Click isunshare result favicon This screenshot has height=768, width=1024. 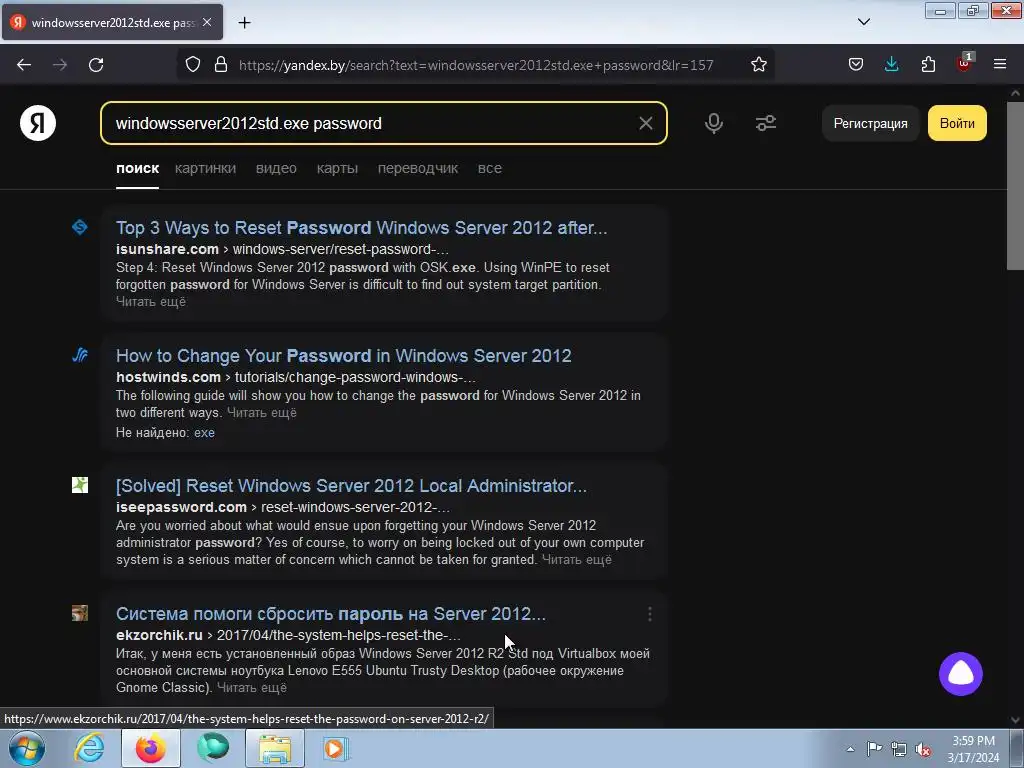pos(80,227)
